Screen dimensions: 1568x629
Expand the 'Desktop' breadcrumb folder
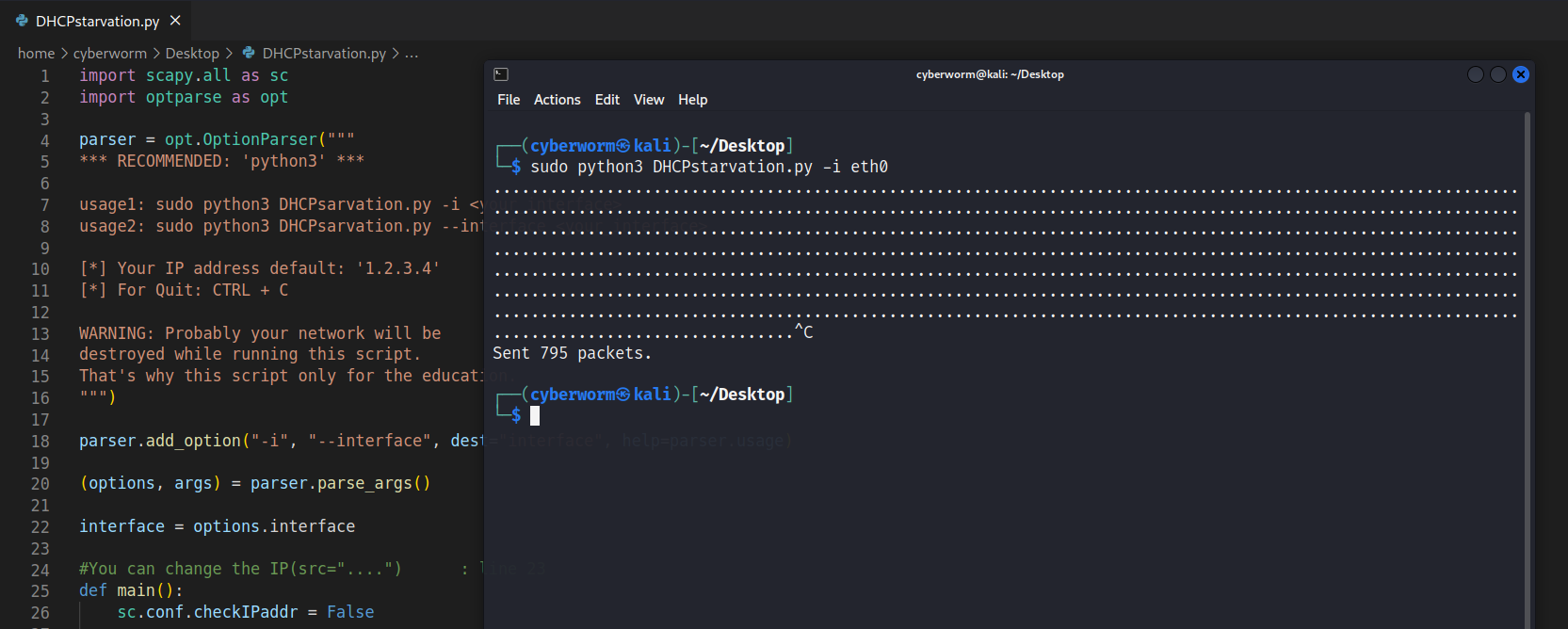point(192,54)
